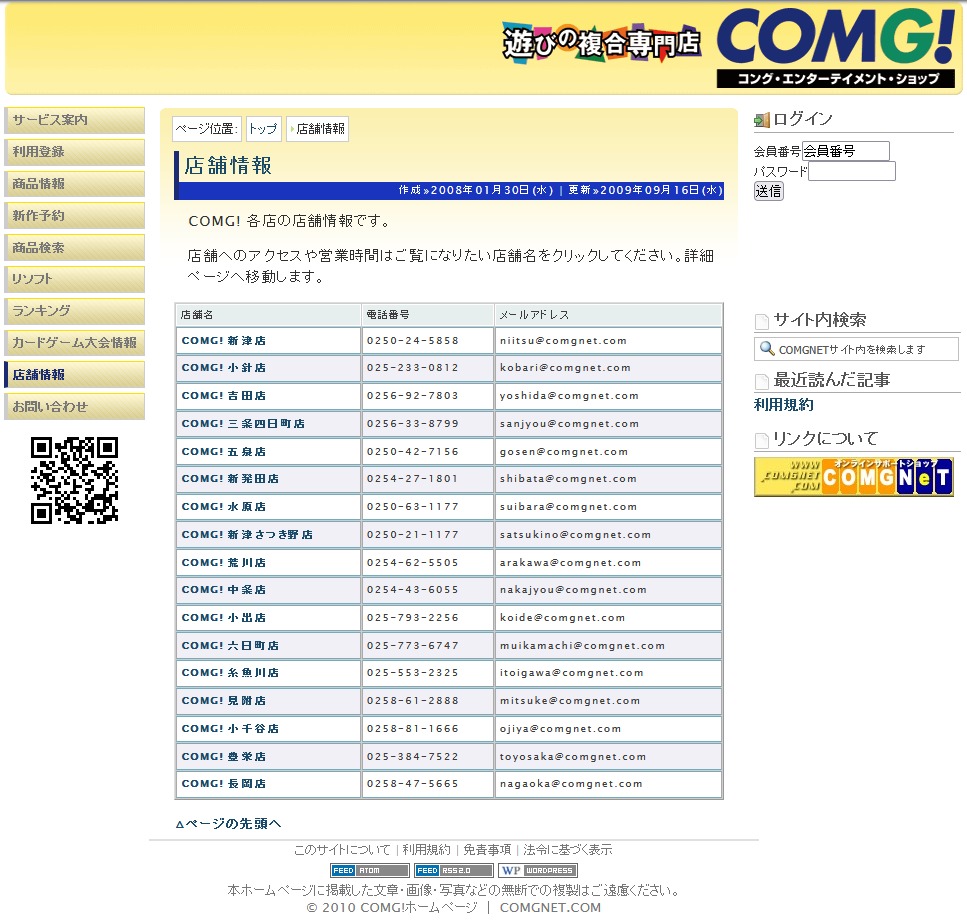
Task: Jump to ページの先頭へ link
Action: coord(228,824)
